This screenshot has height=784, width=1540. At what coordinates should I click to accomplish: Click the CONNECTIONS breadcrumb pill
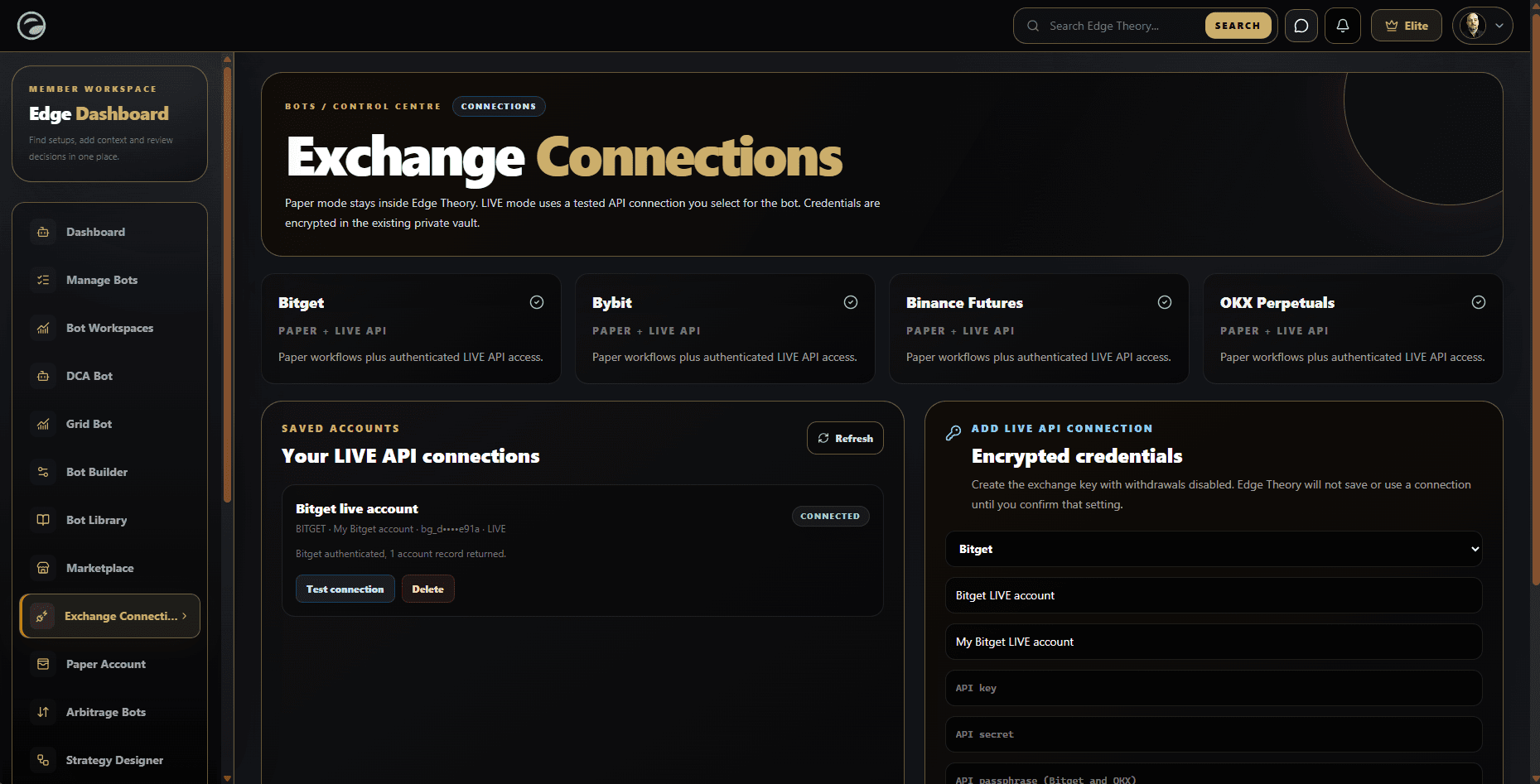[x=499, y=106]
